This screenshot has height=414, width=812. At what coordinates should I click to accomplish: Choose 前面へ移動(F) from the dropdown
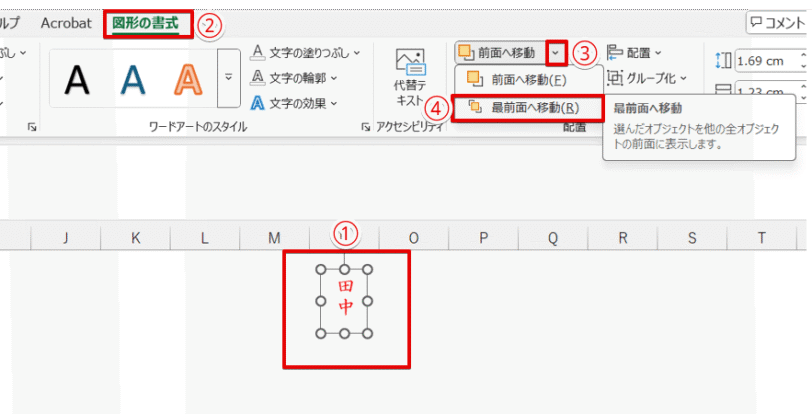point(529,79)
